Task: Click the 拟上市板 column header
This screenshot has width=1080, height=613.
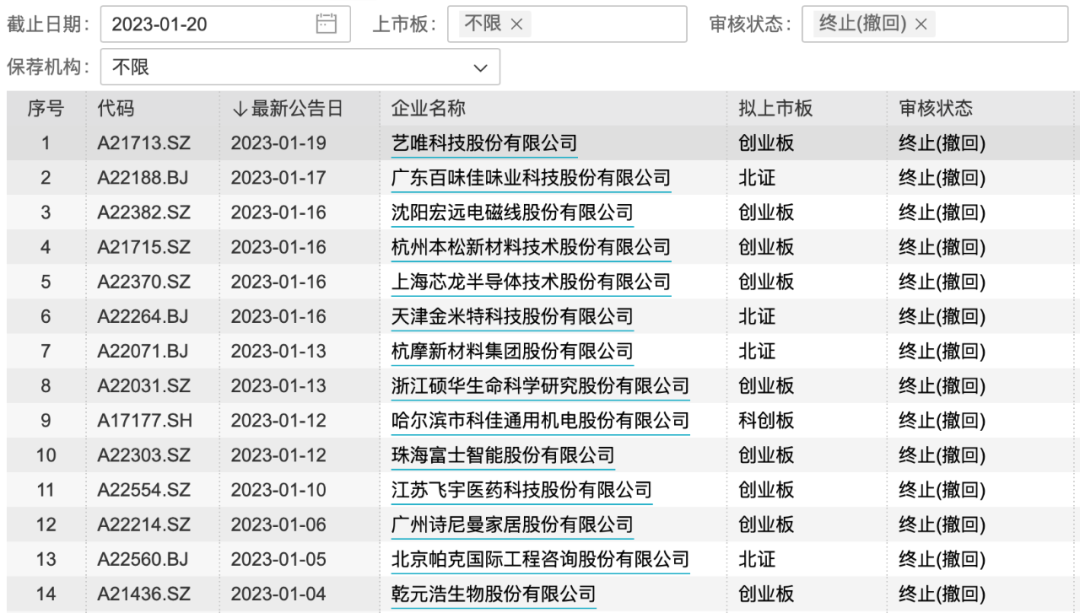Action: pos(775,109)
